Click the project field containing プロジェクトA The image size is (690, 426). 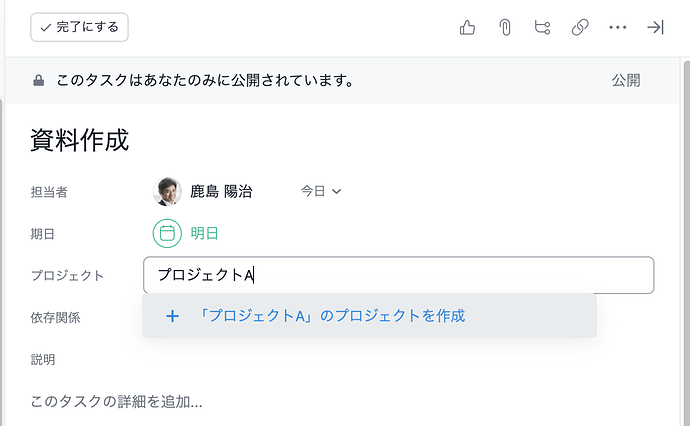398,275
